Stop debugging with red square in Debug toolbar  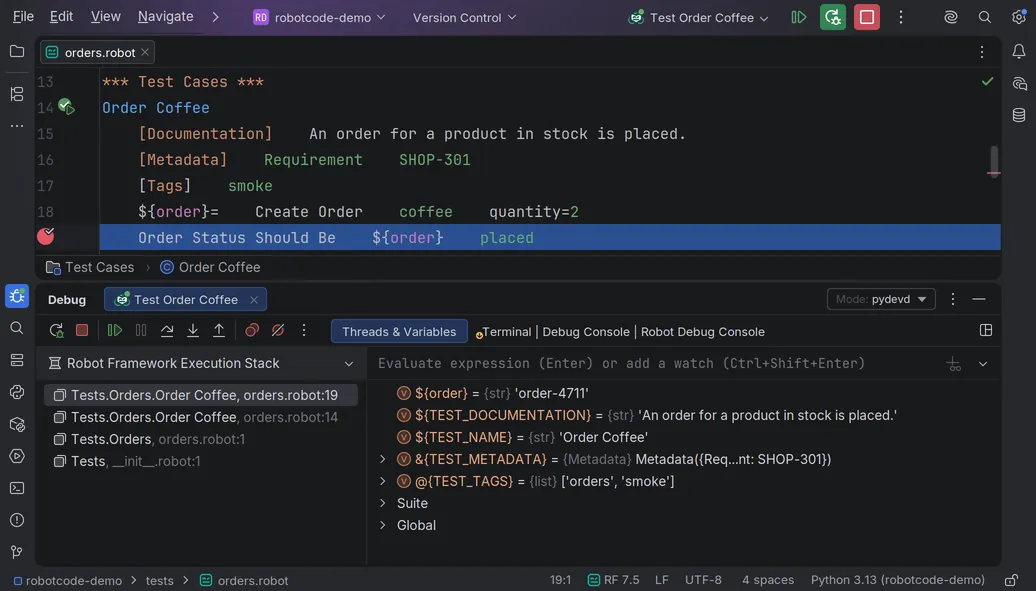82,330
